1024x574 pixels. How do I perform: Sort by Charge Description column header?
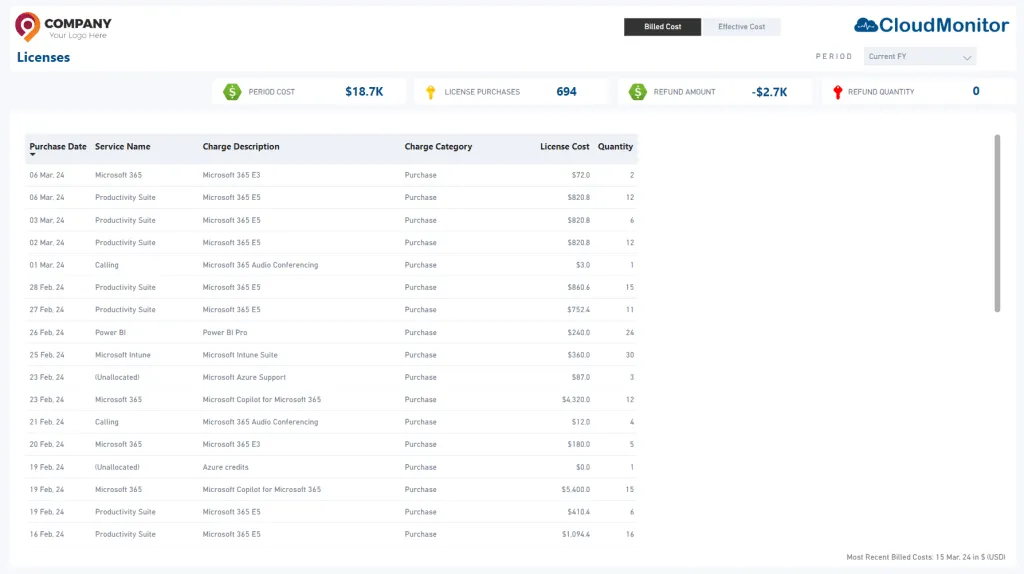click(241, 147)
